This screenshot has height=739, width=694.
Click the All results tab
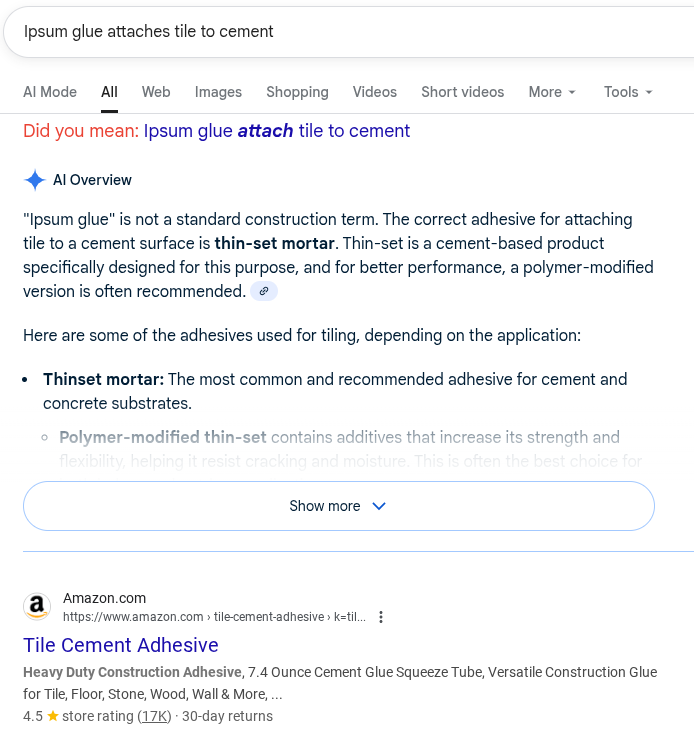(x=109, y=92)
